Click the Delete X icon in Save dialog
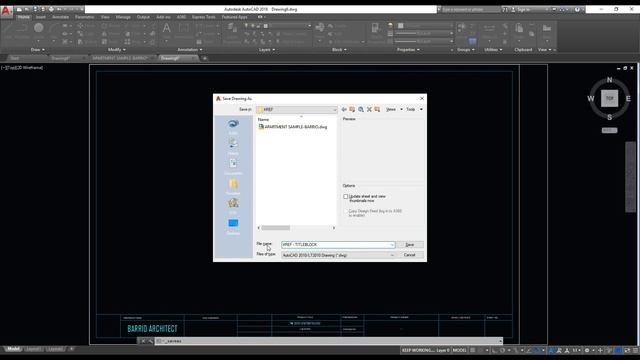 (369, 109)
